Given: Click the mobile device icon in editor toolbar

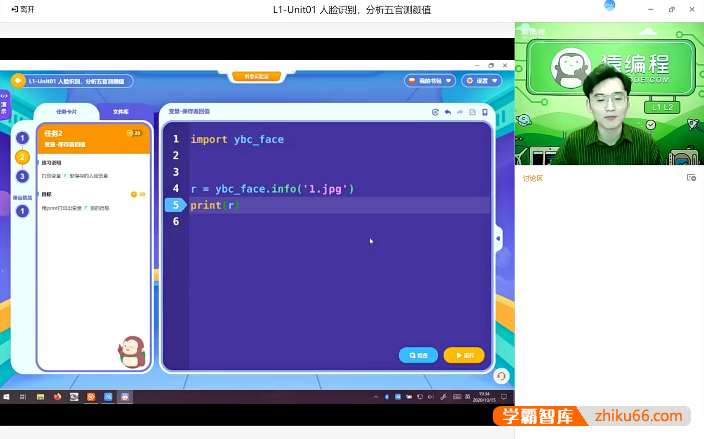Looking at the screenshot, I should click(x=485, y=112).
